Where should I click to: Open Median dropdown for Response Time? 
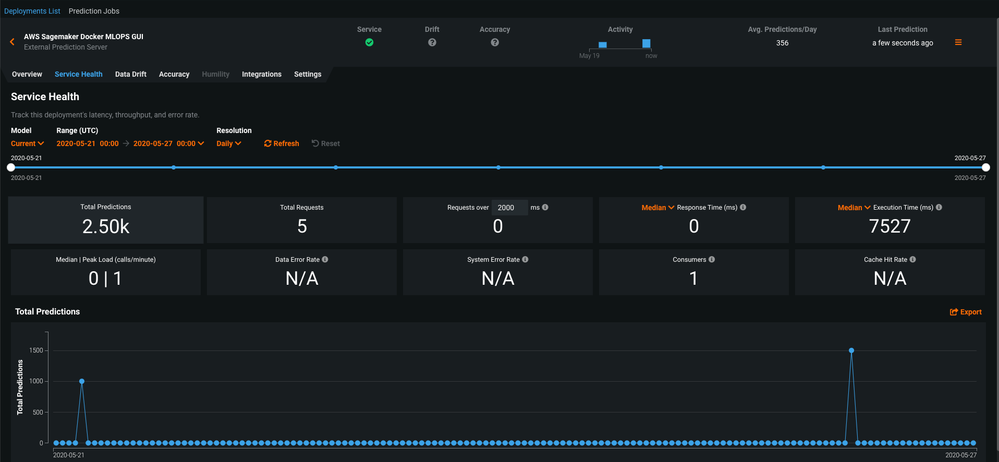(x=658, y=207)
